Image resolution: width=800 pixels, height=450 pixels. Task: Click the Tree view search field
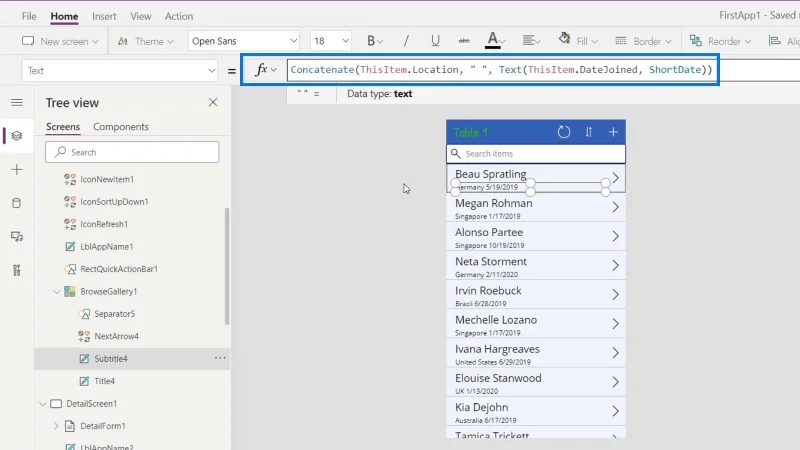[132, 152]
